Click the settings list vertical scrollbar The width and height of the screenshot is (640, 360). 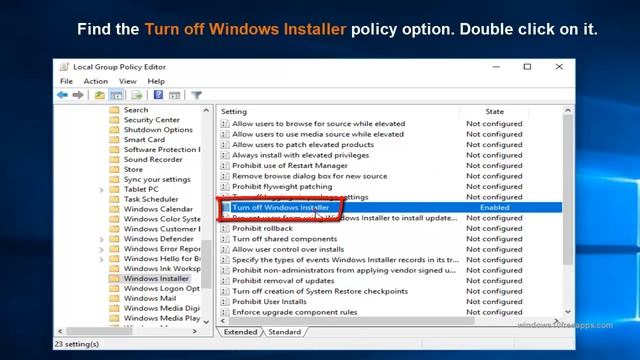pos(568,190)
